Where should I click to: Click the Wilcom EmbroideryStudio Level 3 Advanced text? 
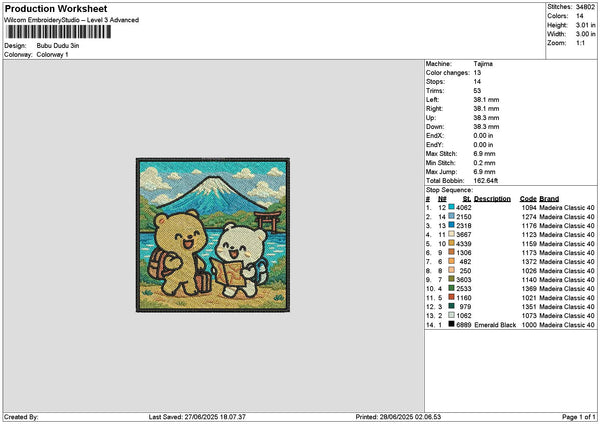[72, 20]
